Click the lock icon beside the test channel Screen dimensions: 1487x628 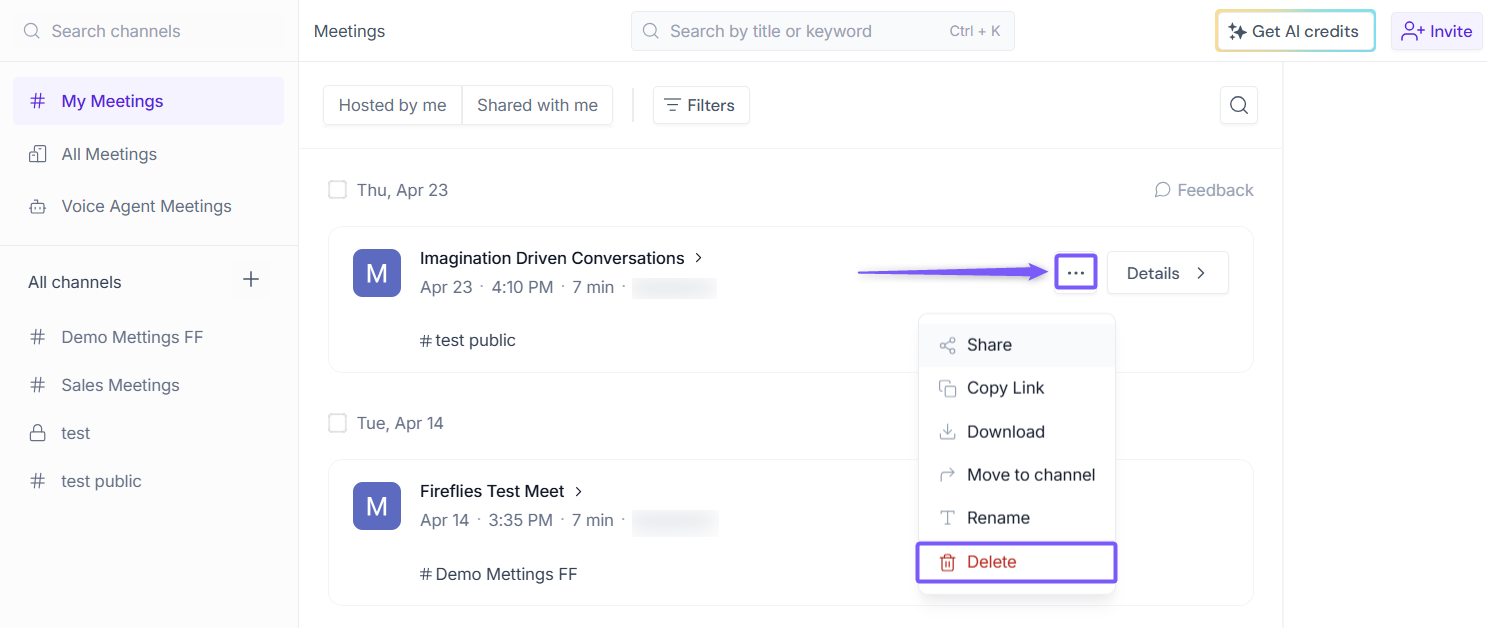point(38,433)
